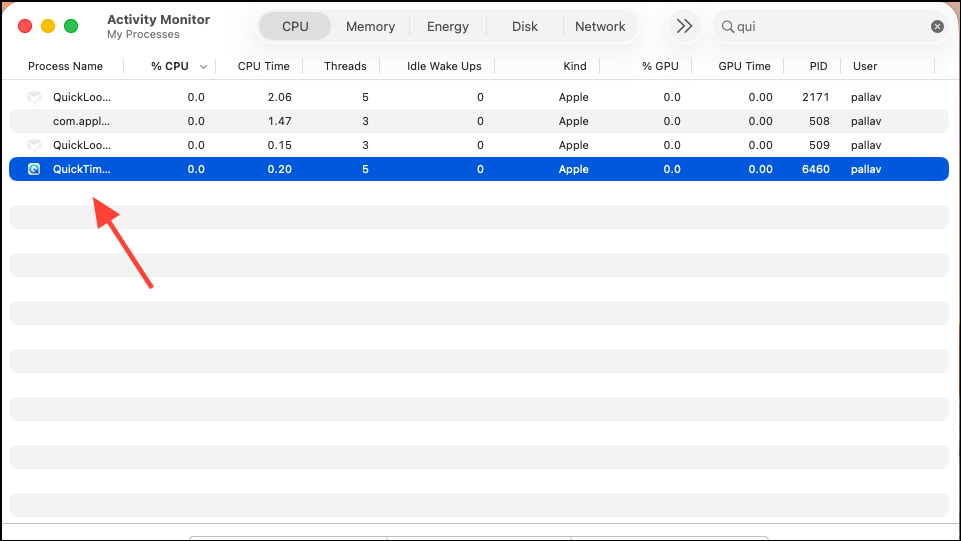
Task: Click the green full-screen window button
Action: point(71,26)
